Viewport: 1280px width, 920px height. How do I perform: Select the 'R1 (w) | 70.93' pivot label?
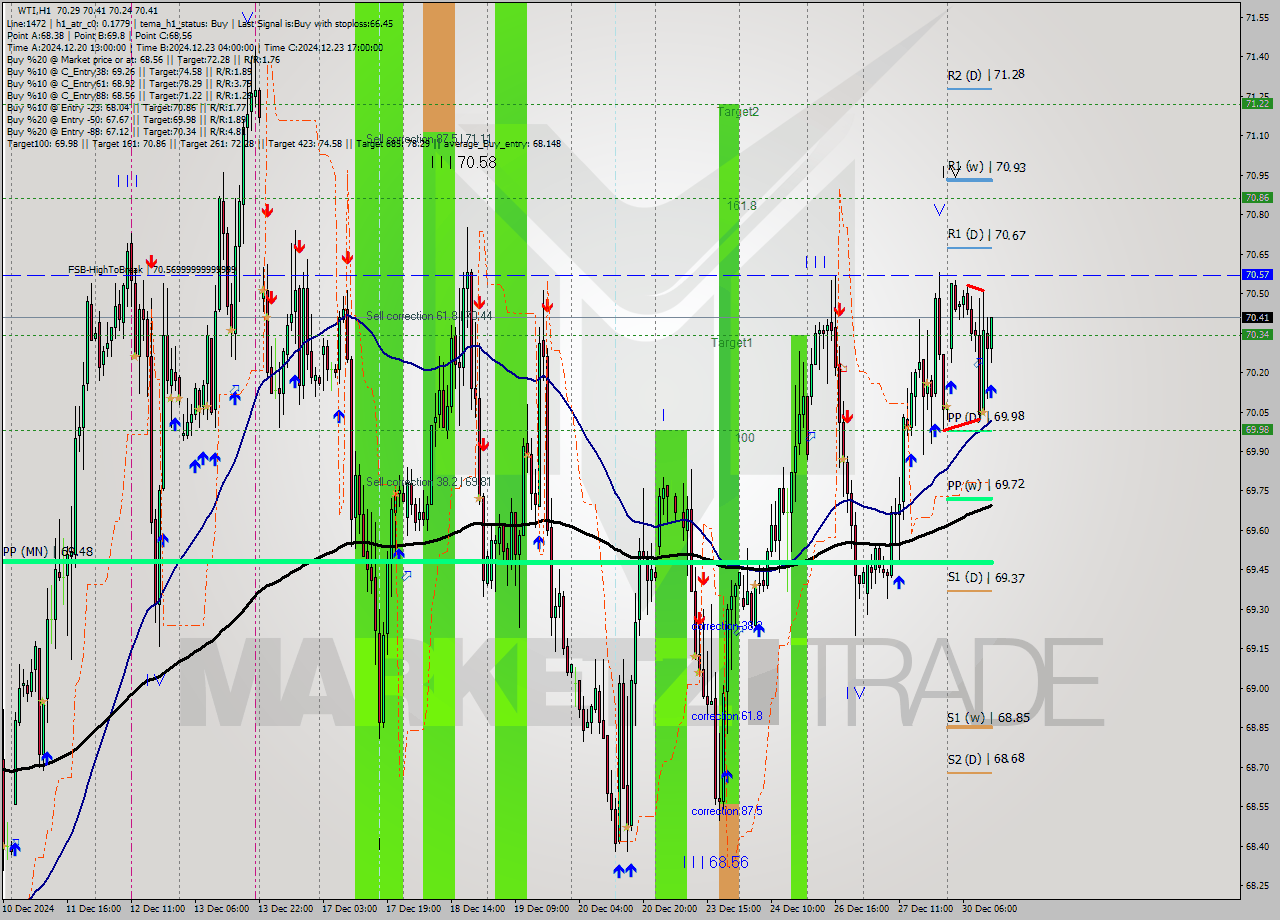(986, 168)
